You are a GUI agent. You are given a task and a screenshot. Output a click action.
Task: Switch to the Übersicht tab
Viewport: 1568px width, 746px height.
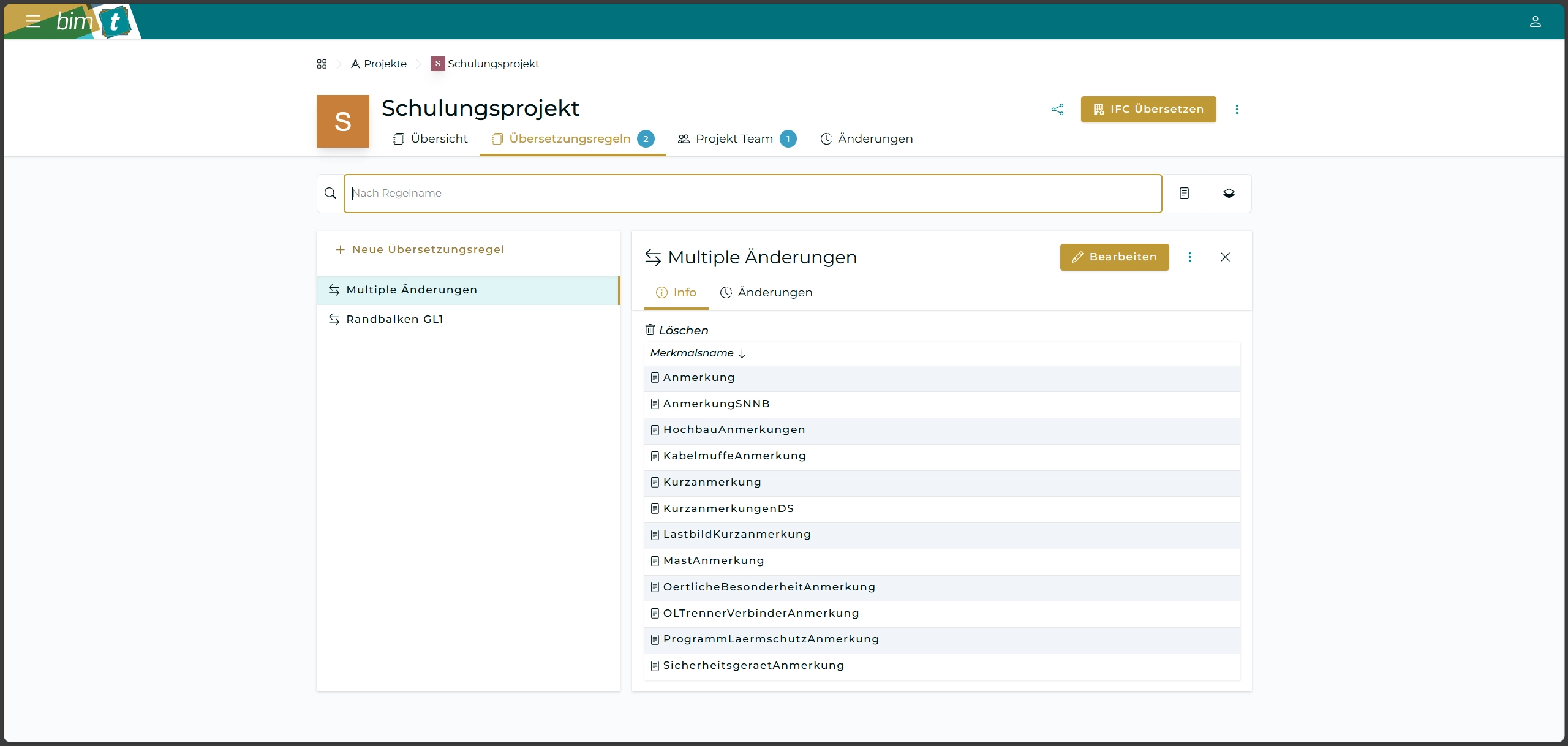point(430,139)
